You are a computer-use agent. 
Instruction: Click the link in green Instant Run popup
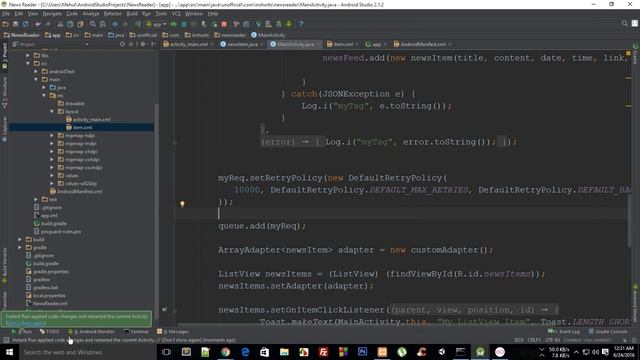tap(26, 322)
